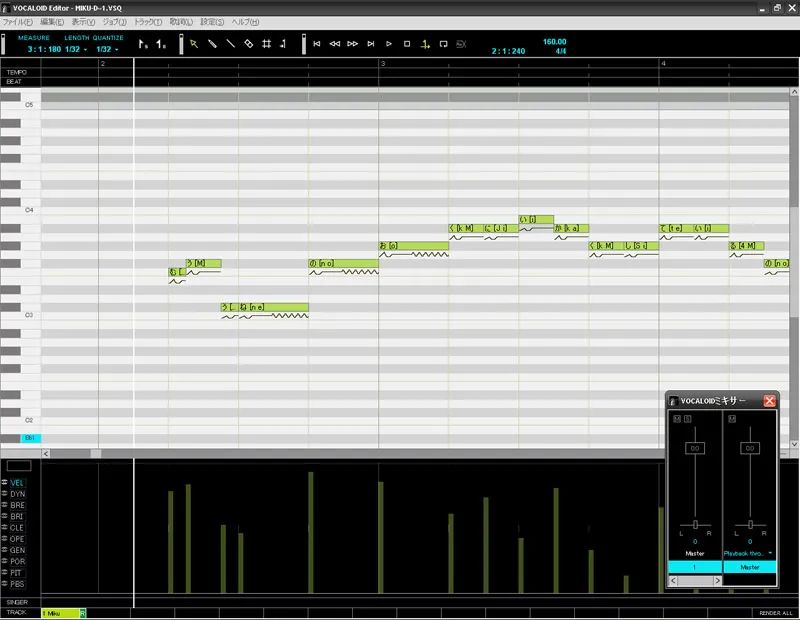Viewport: 800px width, 620px height.
Task: Mute the Master channel in the mixer
Action: 732,419
